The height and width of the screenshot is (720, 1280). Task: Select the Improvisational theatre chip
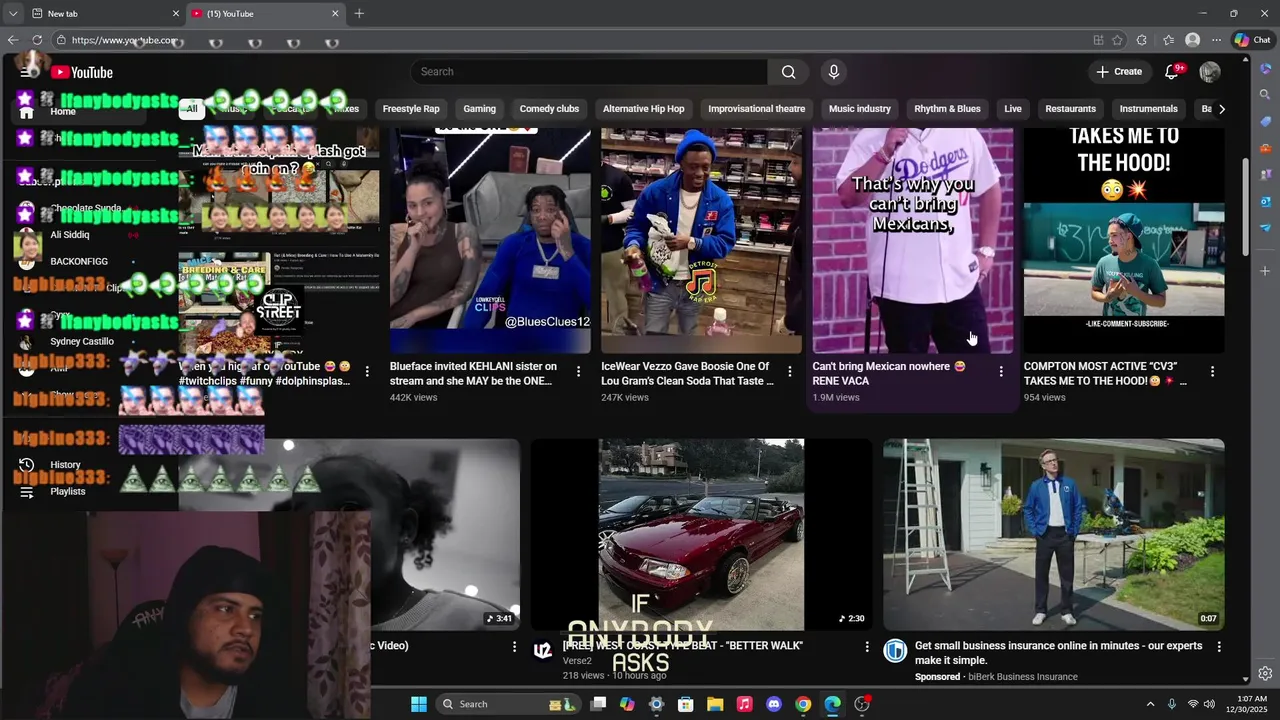(756, 109)
